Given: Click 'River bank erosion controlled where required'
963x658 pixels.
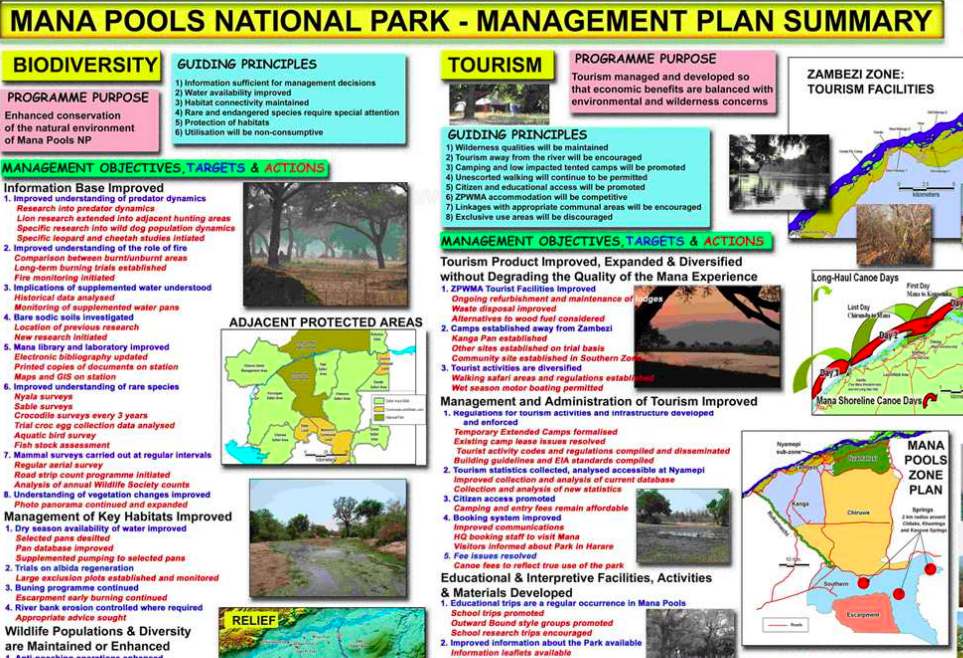Looking at the screenshot, I should point(104,608).
